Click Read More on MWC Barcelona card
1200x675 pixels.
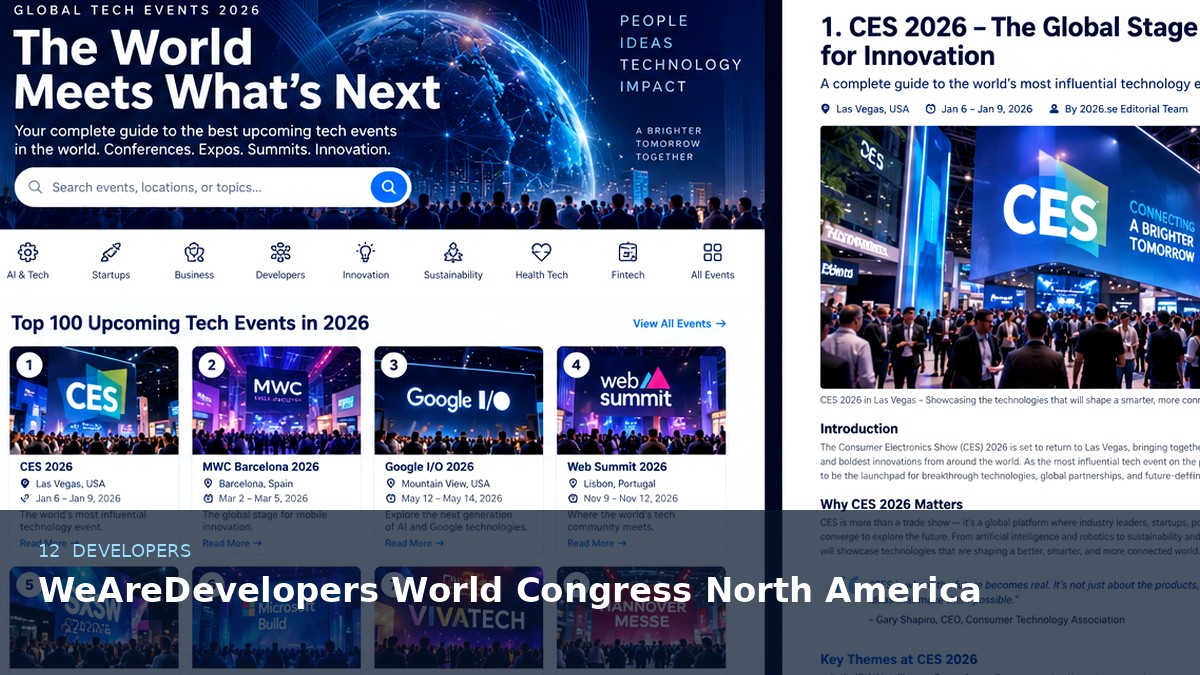click(x=232, y=543)
